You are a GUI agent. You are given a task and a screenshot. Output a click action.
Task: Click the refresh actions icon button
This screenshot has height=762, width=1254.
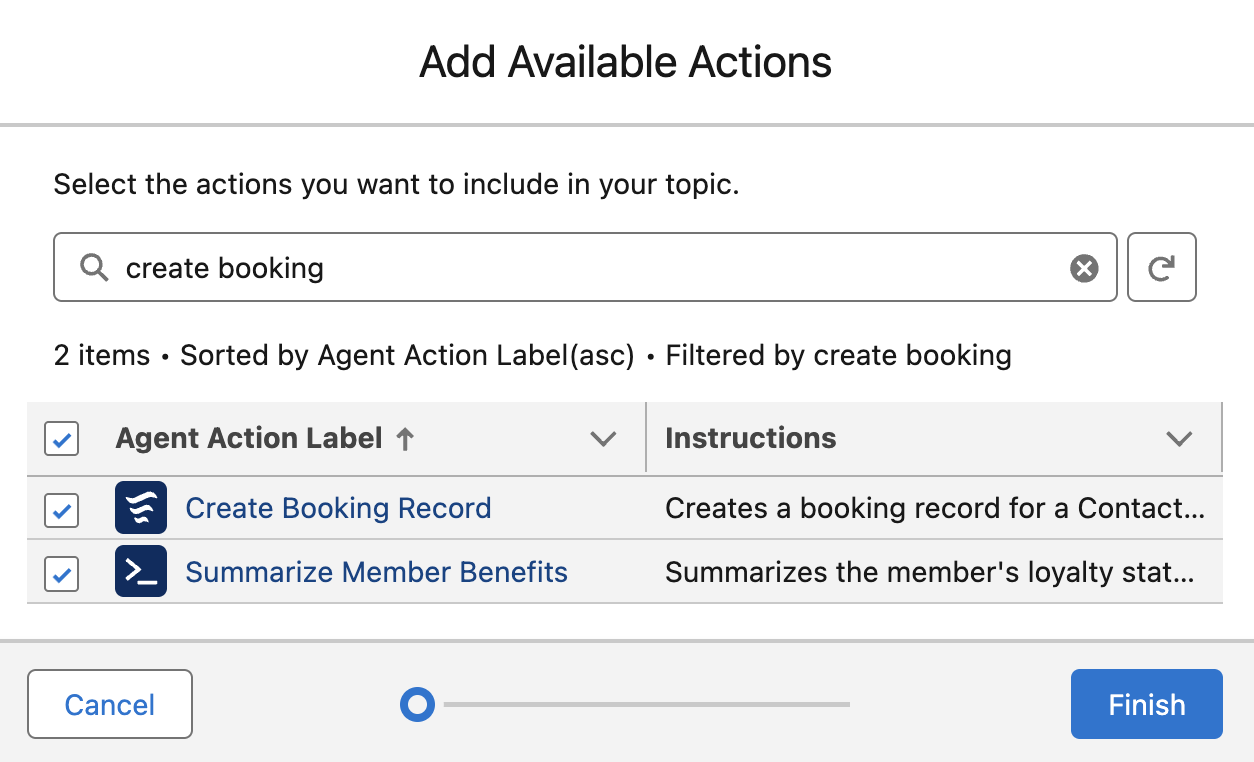coord(1161,268)
